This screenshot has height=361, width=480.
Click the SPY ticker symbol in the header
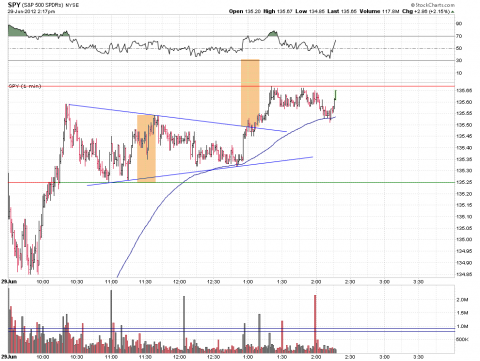(14, 5)
